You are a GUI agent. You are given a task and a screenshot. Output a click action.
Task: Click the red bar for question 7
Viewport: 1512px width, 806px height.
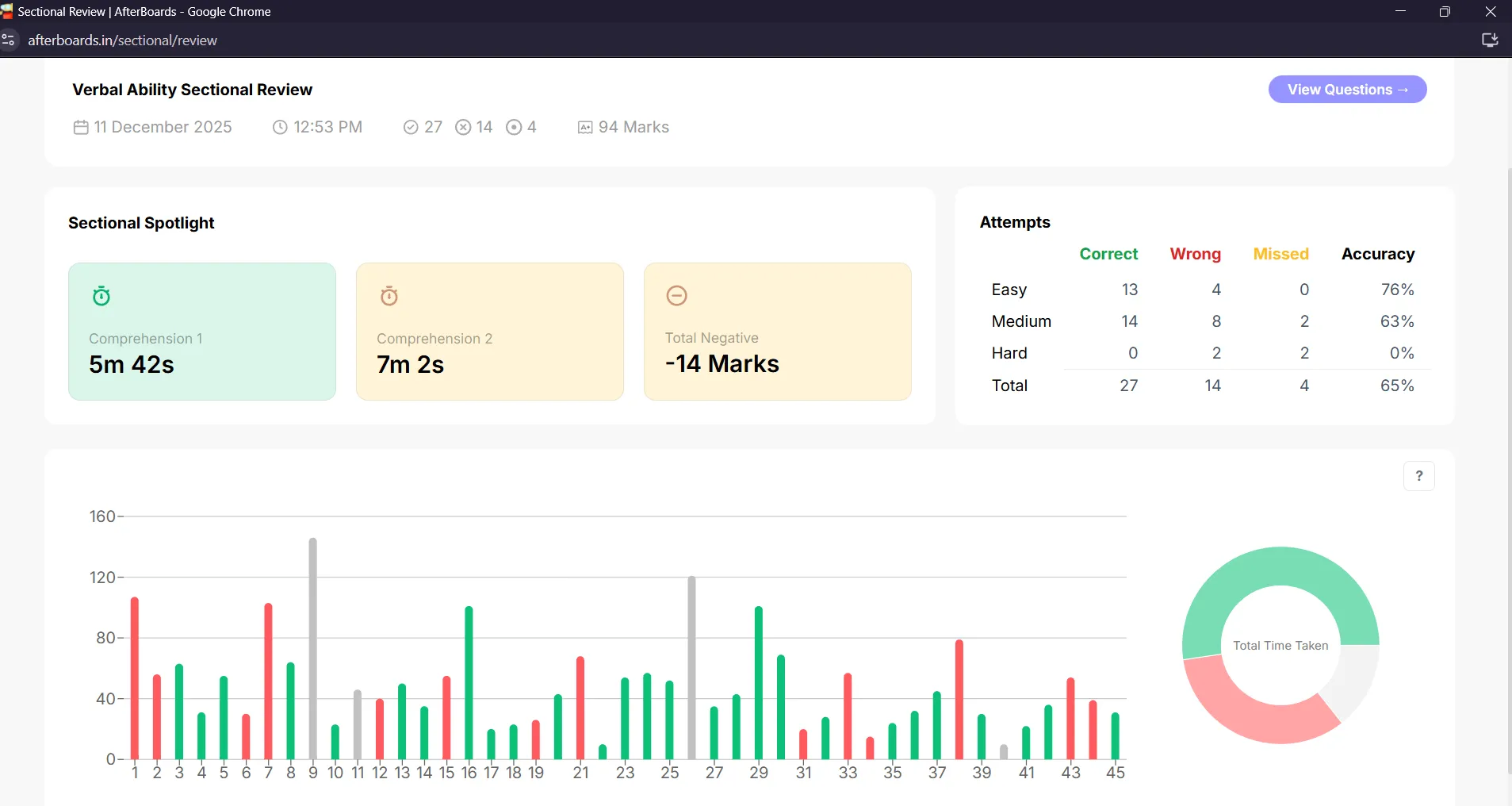[x=268, y=681]
